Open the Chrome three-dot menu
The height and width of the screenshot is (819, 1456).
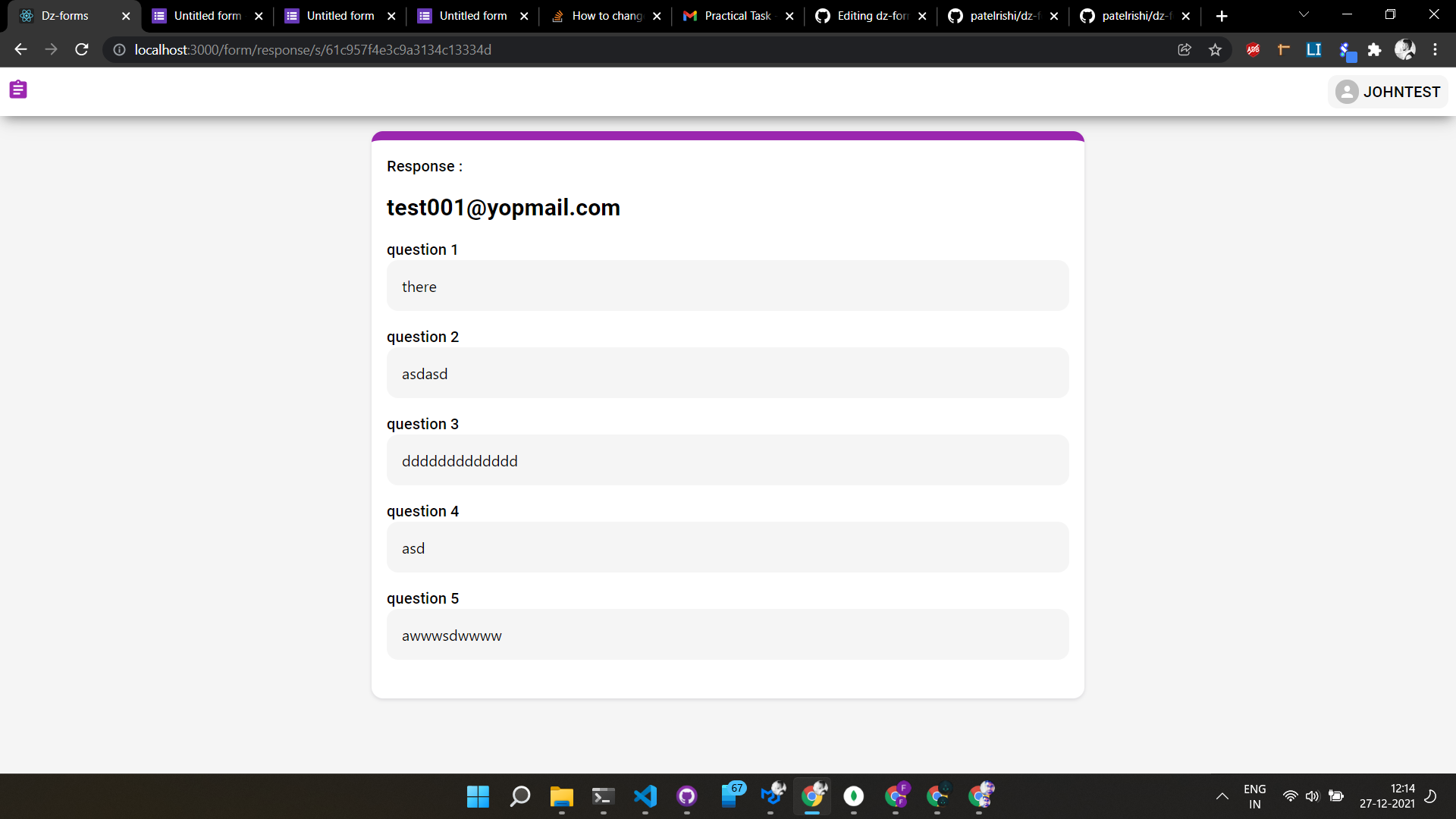click(1437, 49)
